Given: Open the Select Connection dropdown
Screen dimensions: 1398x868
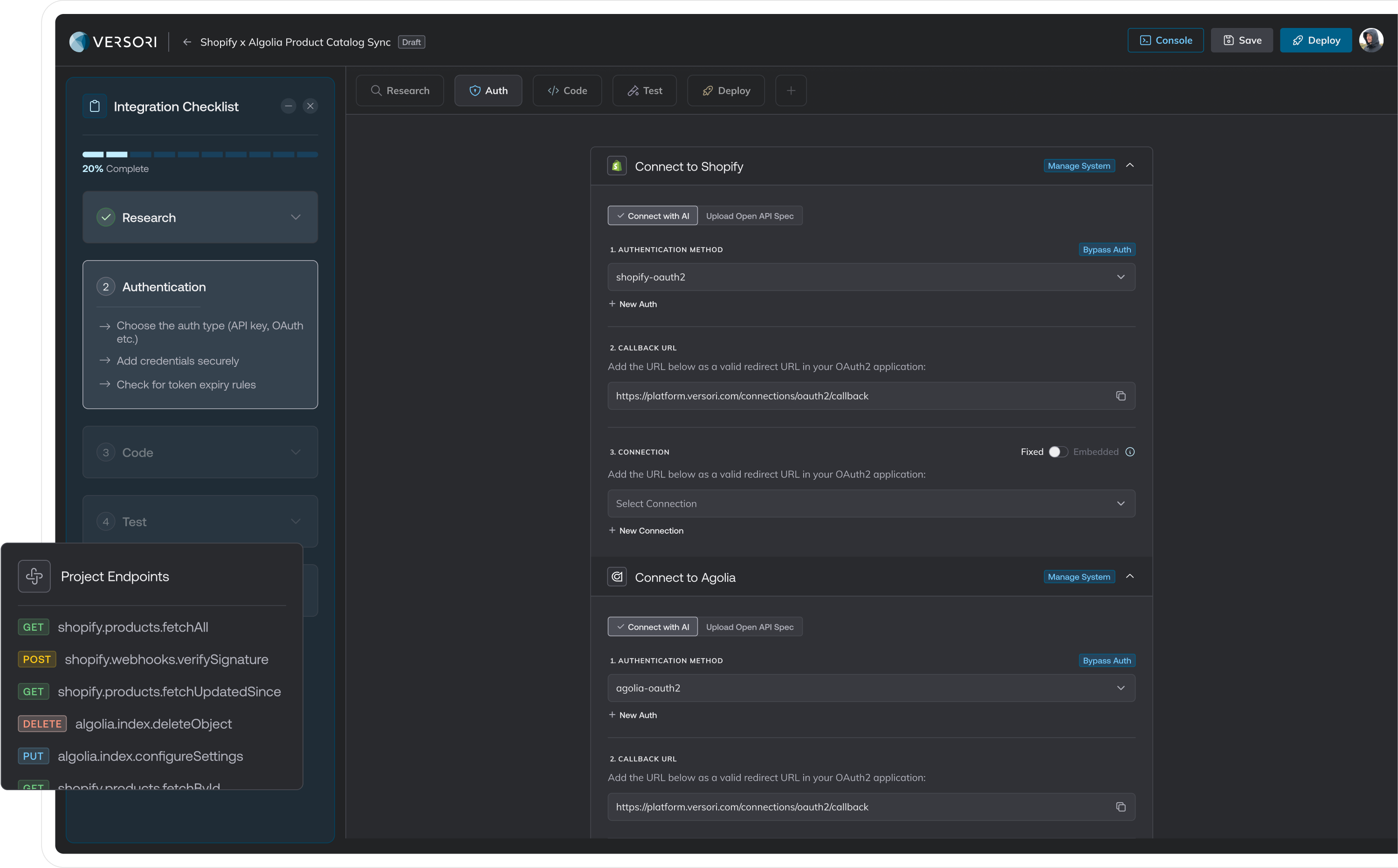Looking at the screenshot, I should pos(871,503).
